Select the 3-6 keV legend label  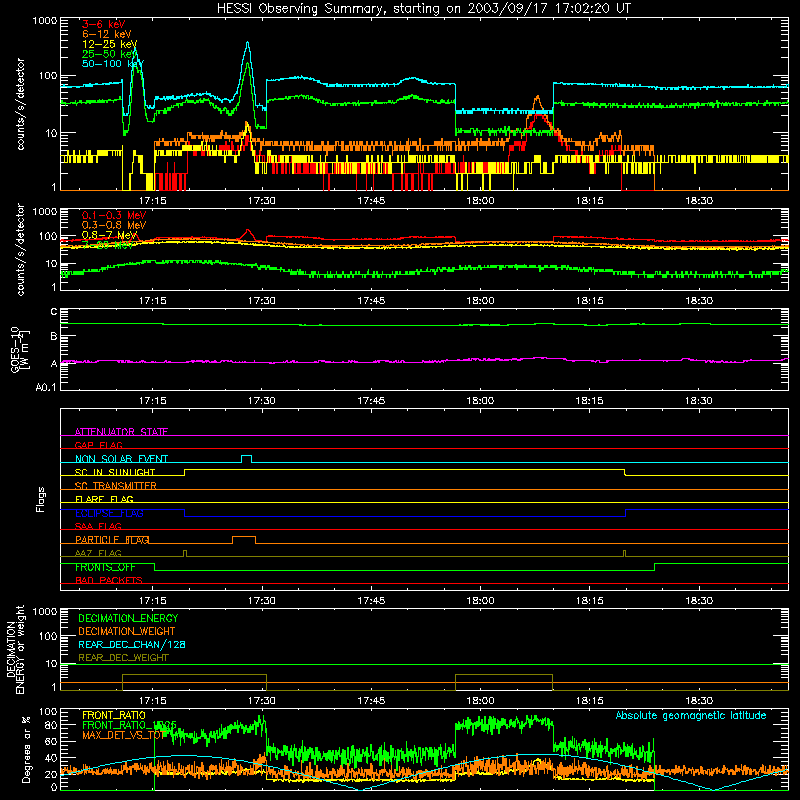click(x=103, y=24)
